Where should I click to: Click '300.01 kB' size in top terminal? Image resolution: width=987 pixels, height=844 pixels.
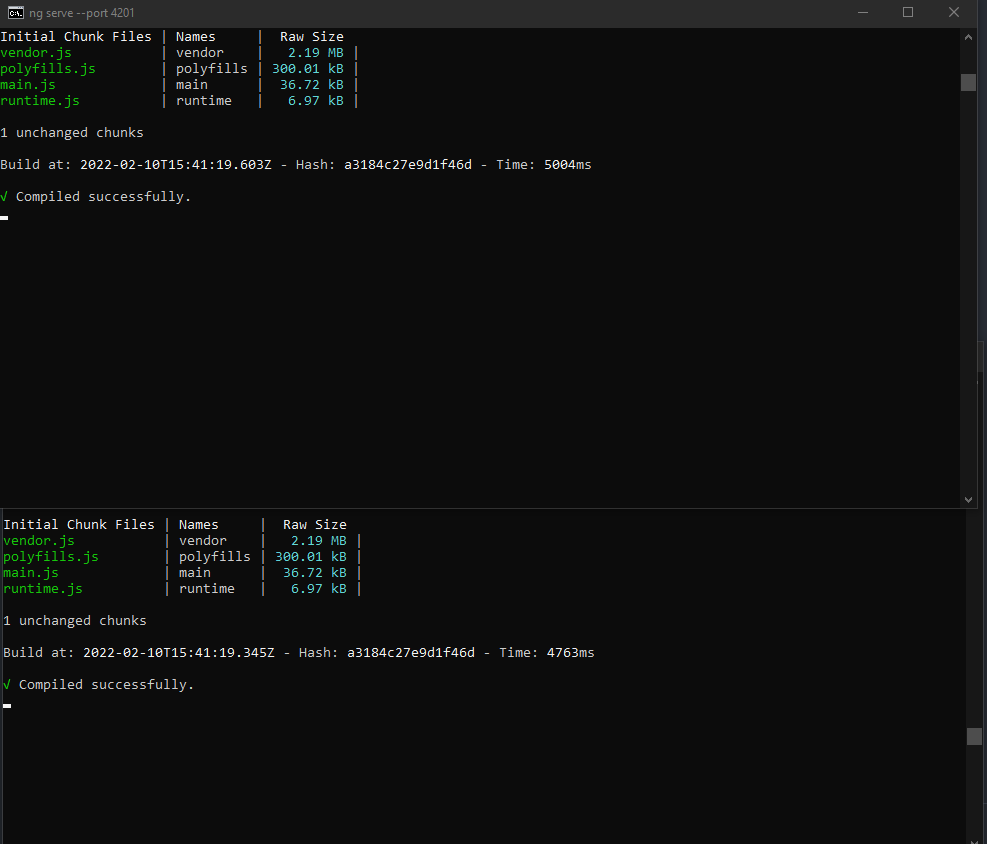[308, 69]
